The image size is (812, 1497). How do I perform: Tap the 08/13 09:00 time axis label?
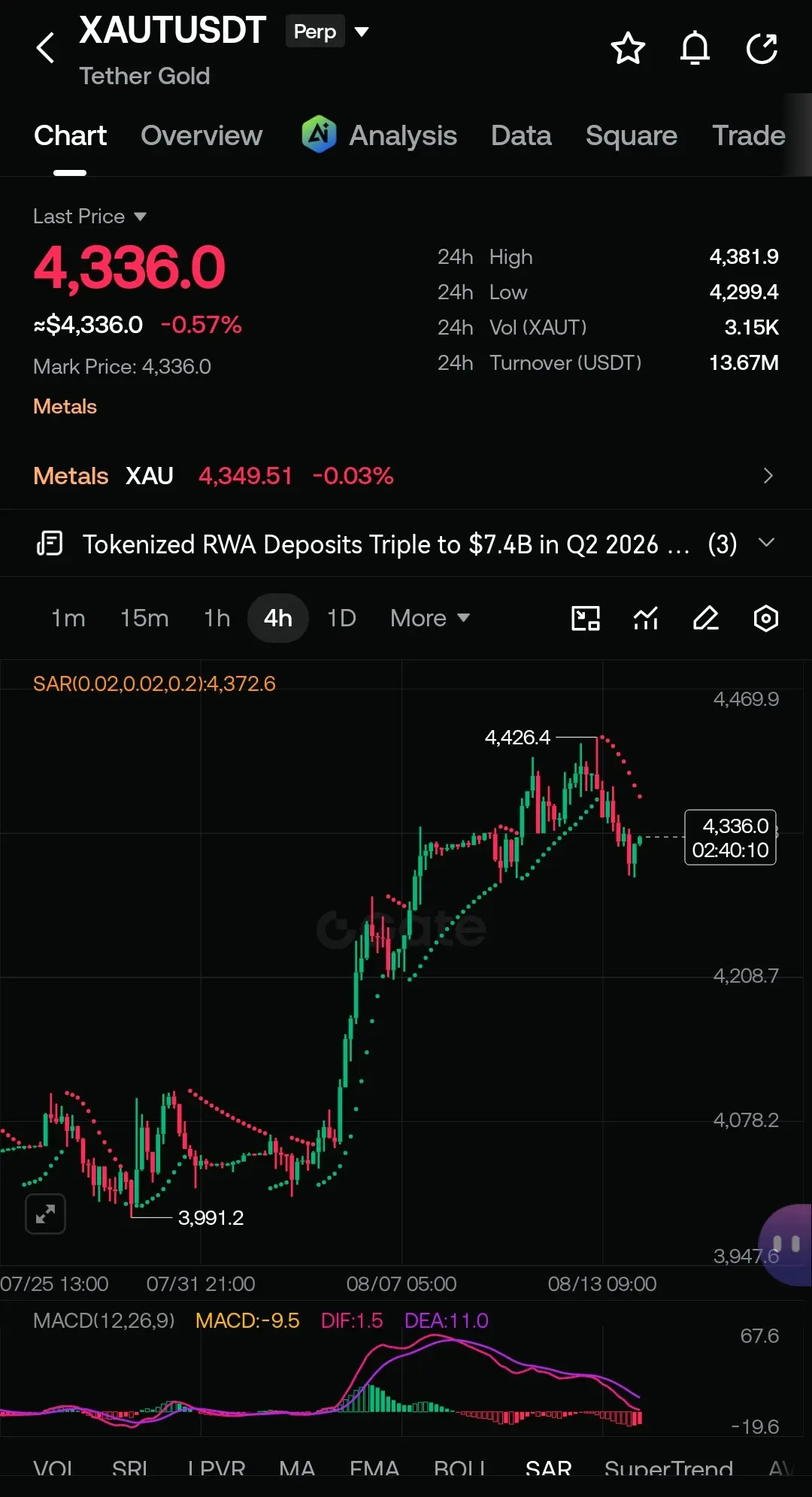pyautogui.click(x=602, y=1283)
